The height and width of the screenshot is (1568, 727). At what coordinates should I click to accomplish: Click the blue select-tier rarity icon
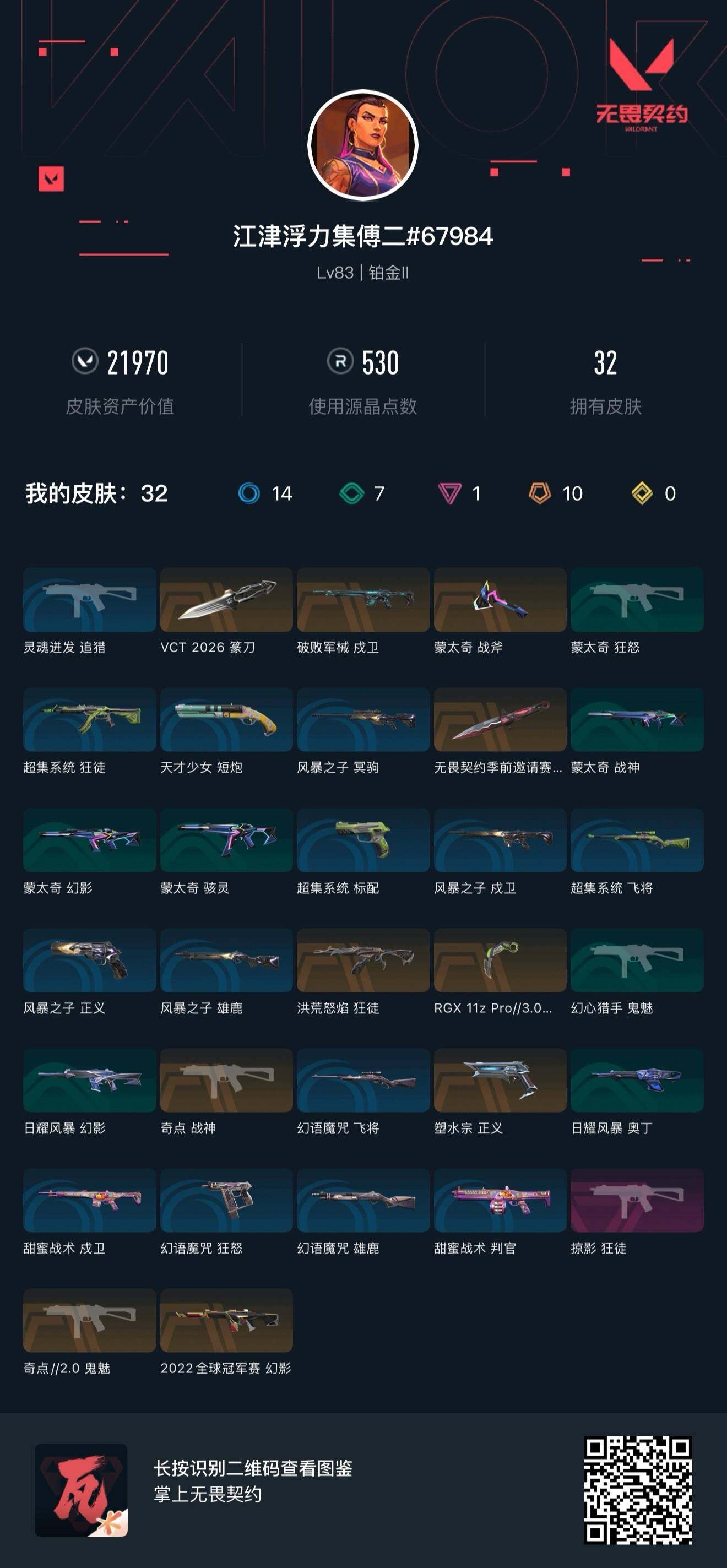pos(248,493)
